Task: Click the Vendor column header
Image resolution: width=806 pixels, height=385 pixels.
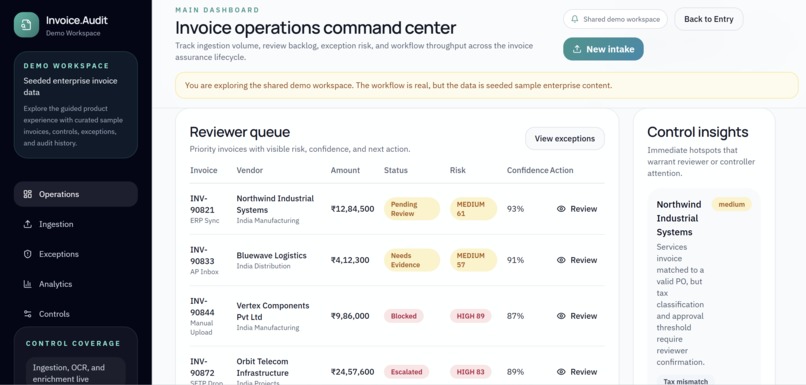Action: point(249,170)
